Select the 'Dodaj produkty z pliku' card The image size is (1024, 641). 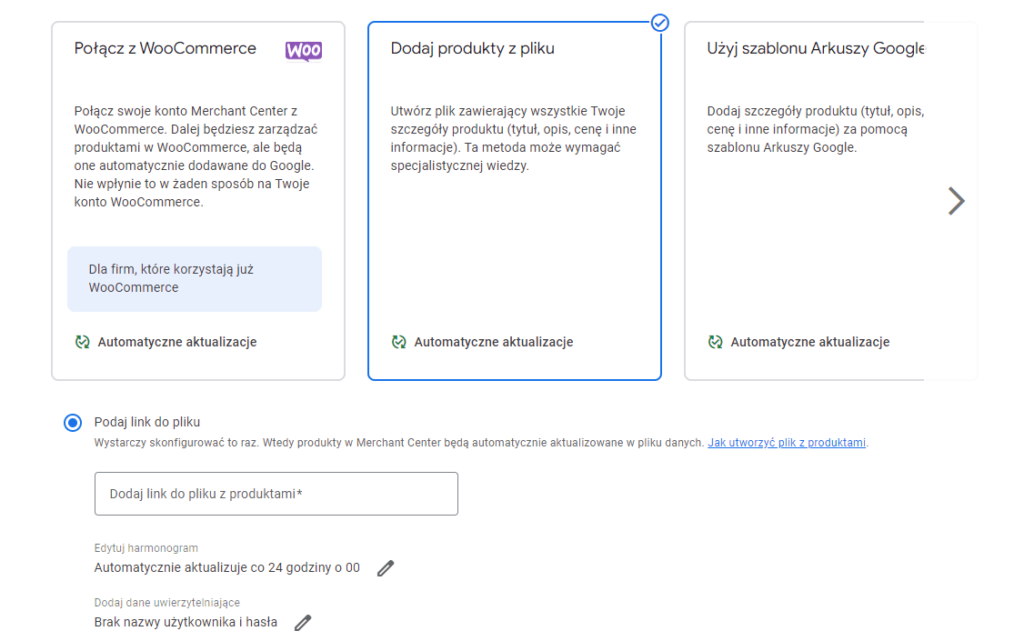tap(515, 201)
